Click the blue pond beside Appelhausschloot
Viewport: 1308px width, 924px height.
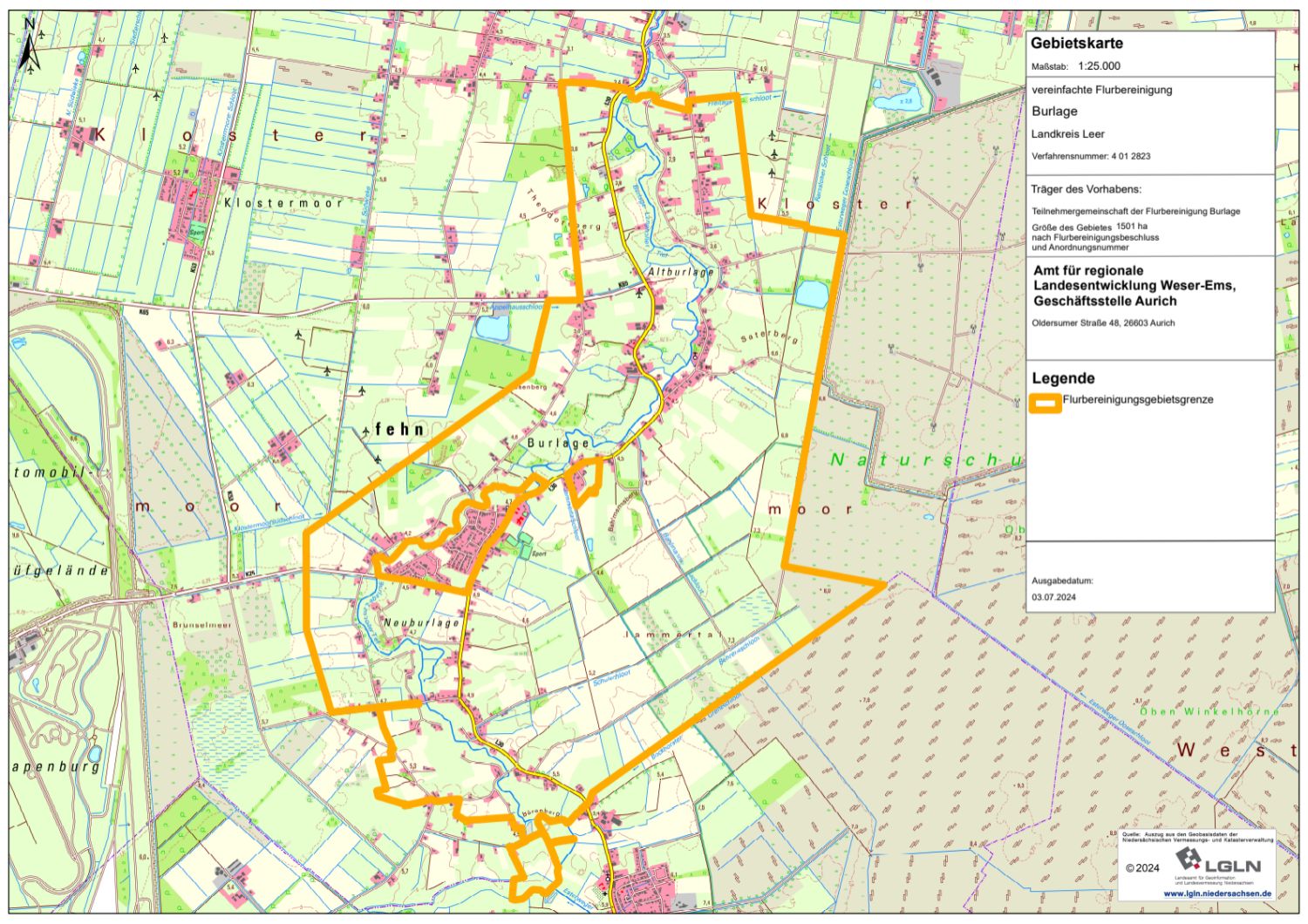point(491,329)
